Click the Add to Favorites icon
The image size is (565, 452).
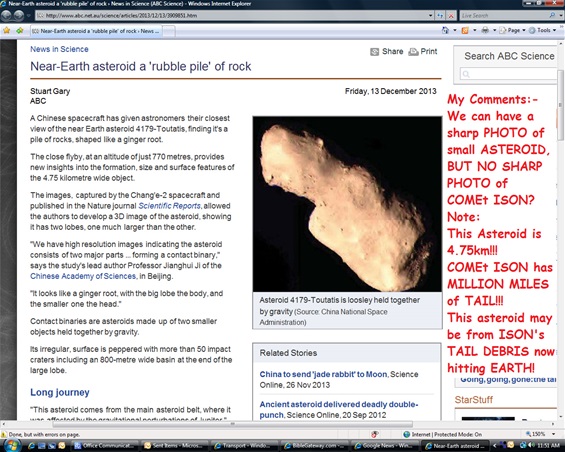[x=19, y=31]
